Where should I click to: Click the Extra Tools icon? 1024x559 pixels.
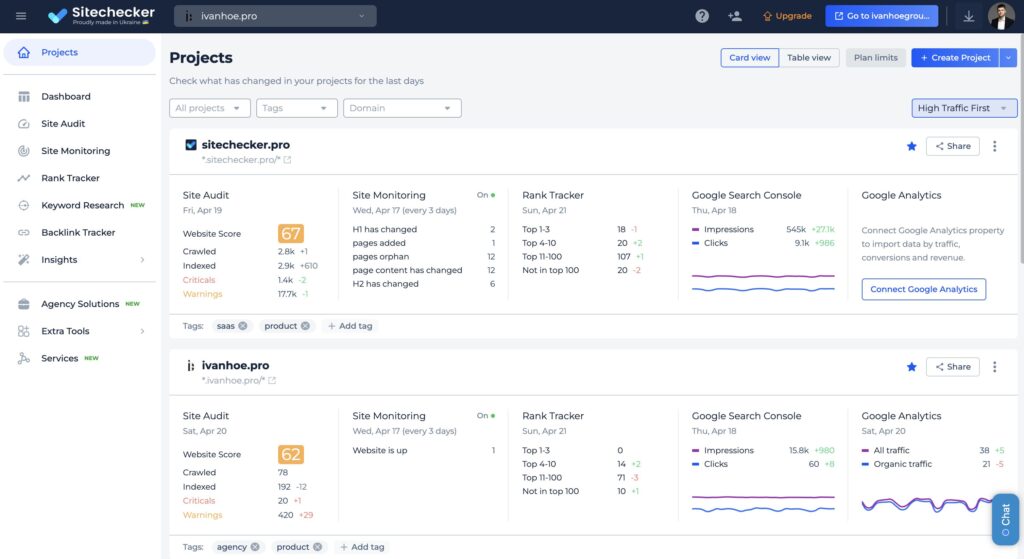click(x=24, y=331)
